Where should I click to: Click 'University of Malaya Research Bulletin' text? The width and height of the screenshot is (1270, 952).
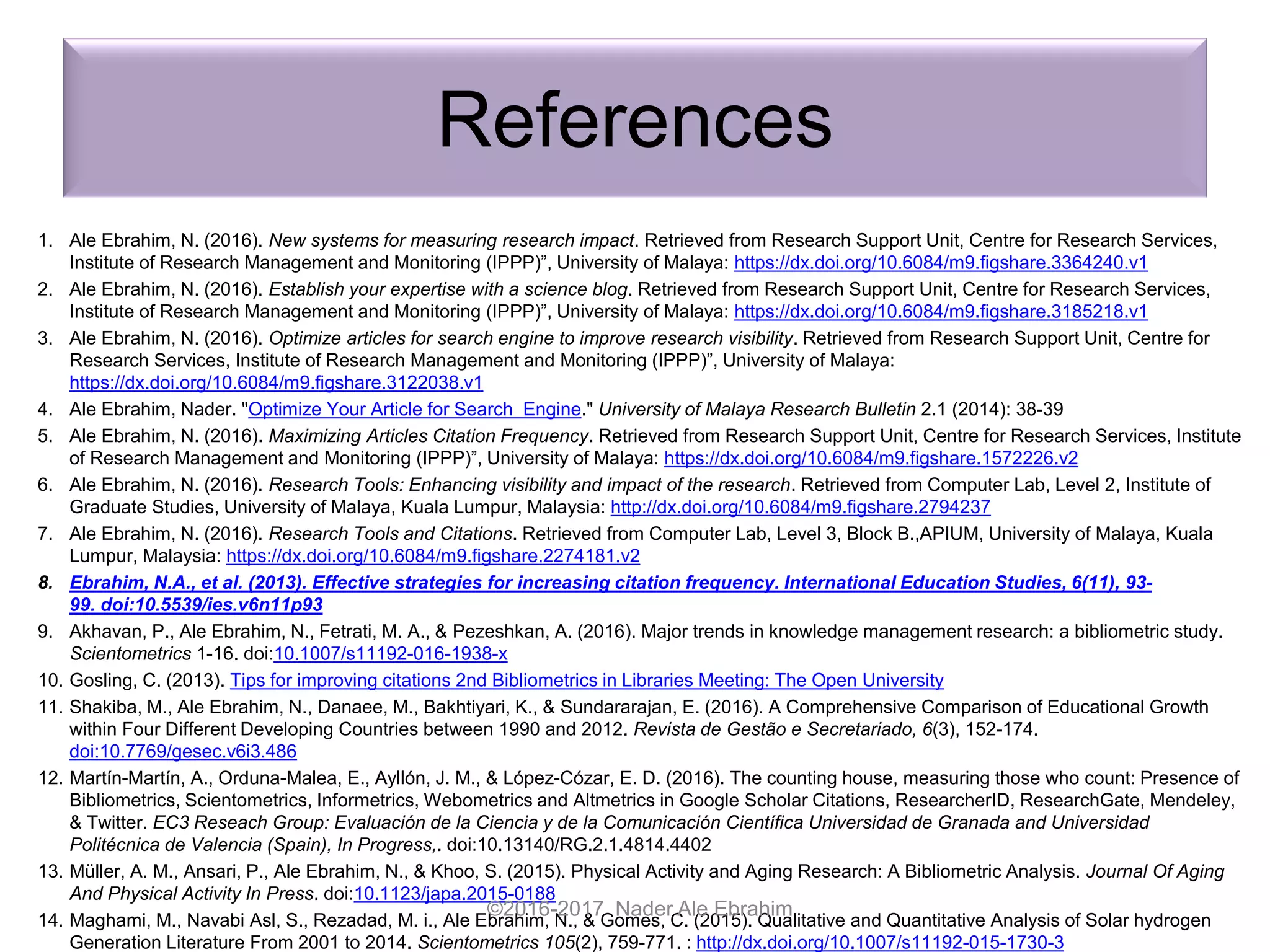tap(757, 409)
